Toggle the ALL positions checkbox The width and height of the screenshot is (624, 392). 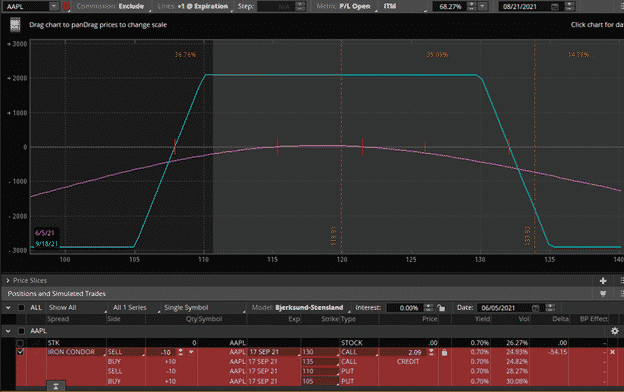coord(21,308)
